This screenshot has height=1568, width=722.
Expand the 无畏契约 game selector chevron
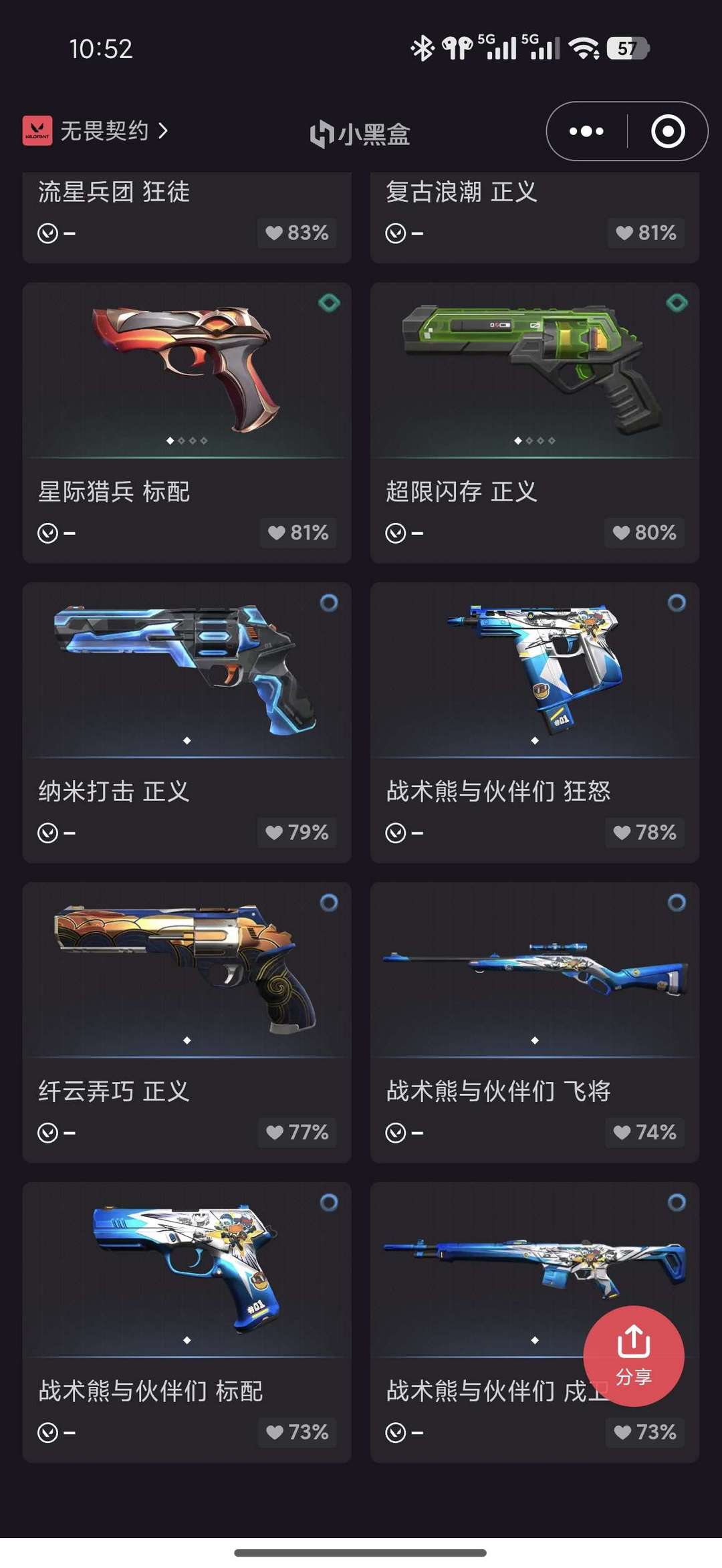point(162,130)
